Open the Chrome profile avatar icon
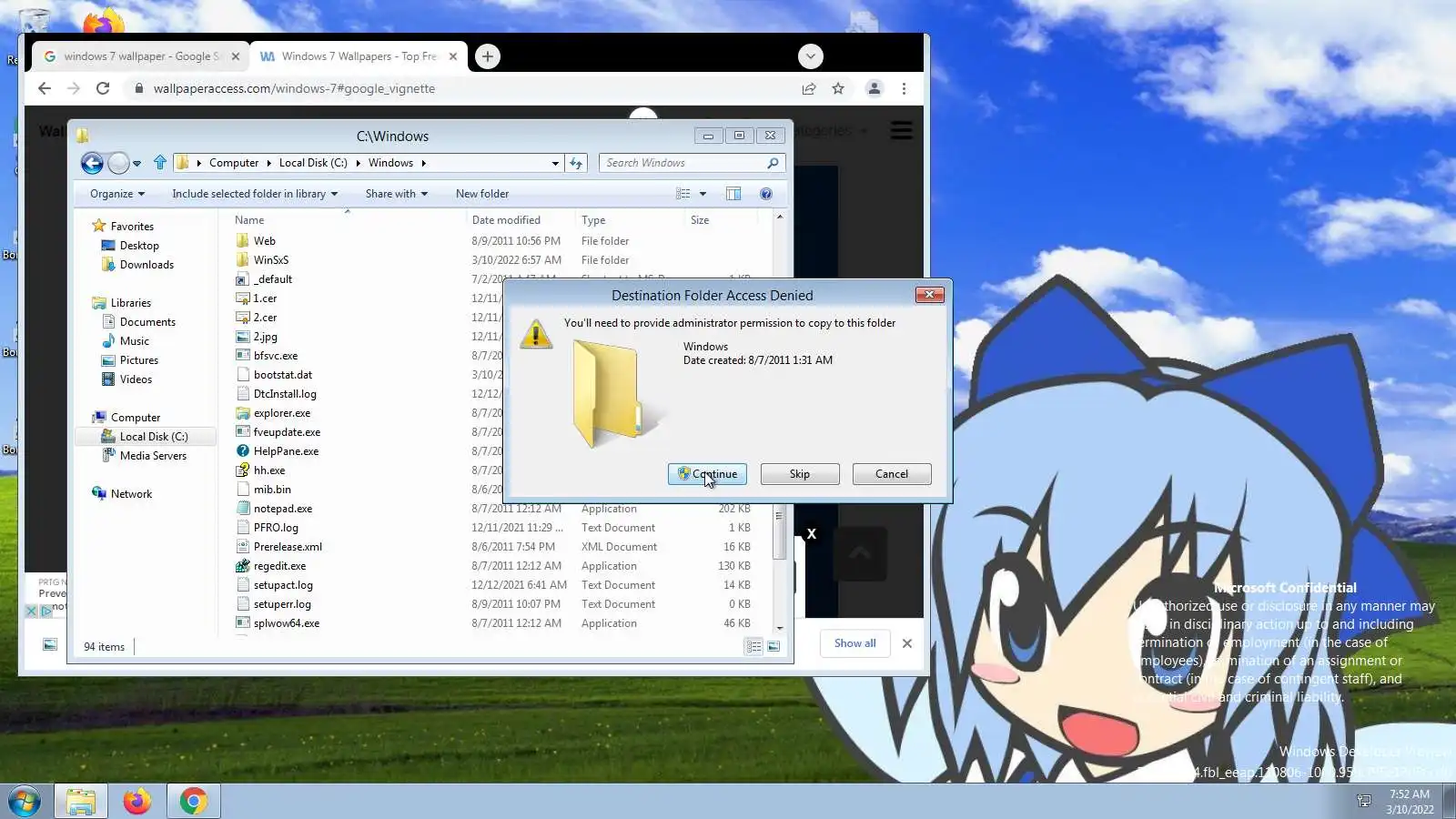Viewport: 1456px width, 819px height. pyautogui.click(x=874, y=88)
